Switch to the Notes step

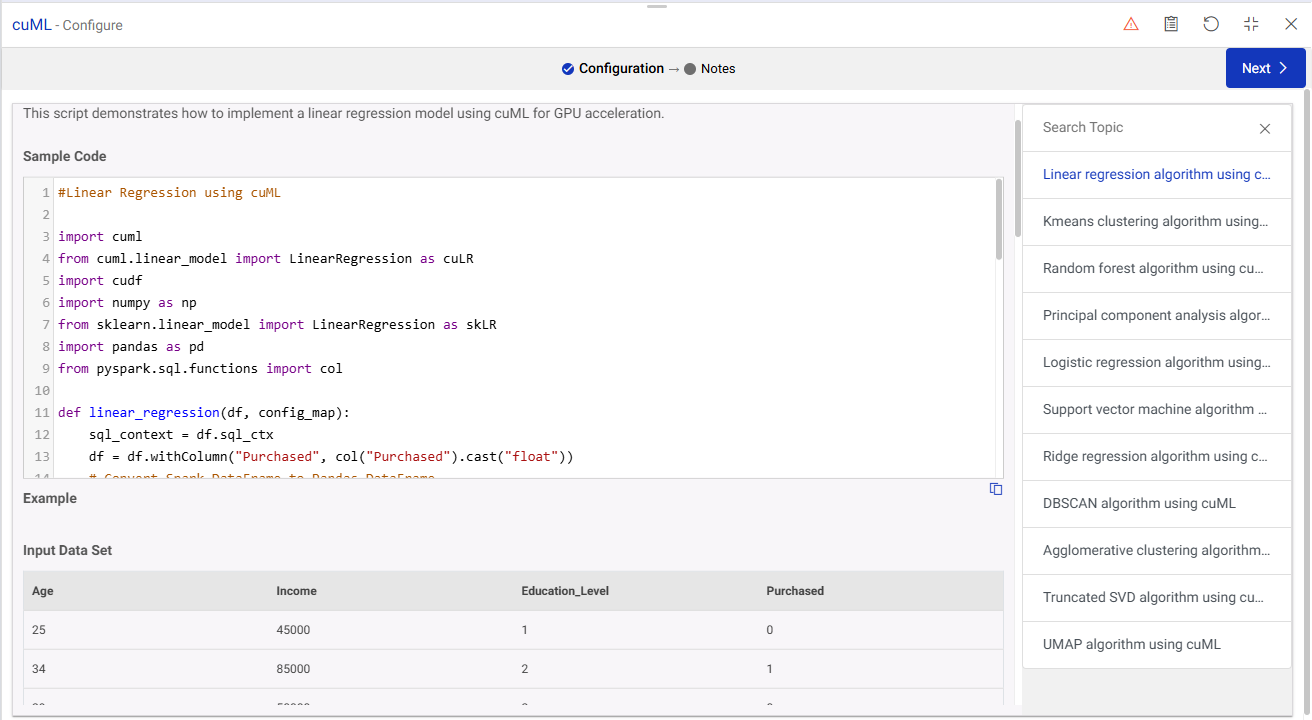(718, 68)
